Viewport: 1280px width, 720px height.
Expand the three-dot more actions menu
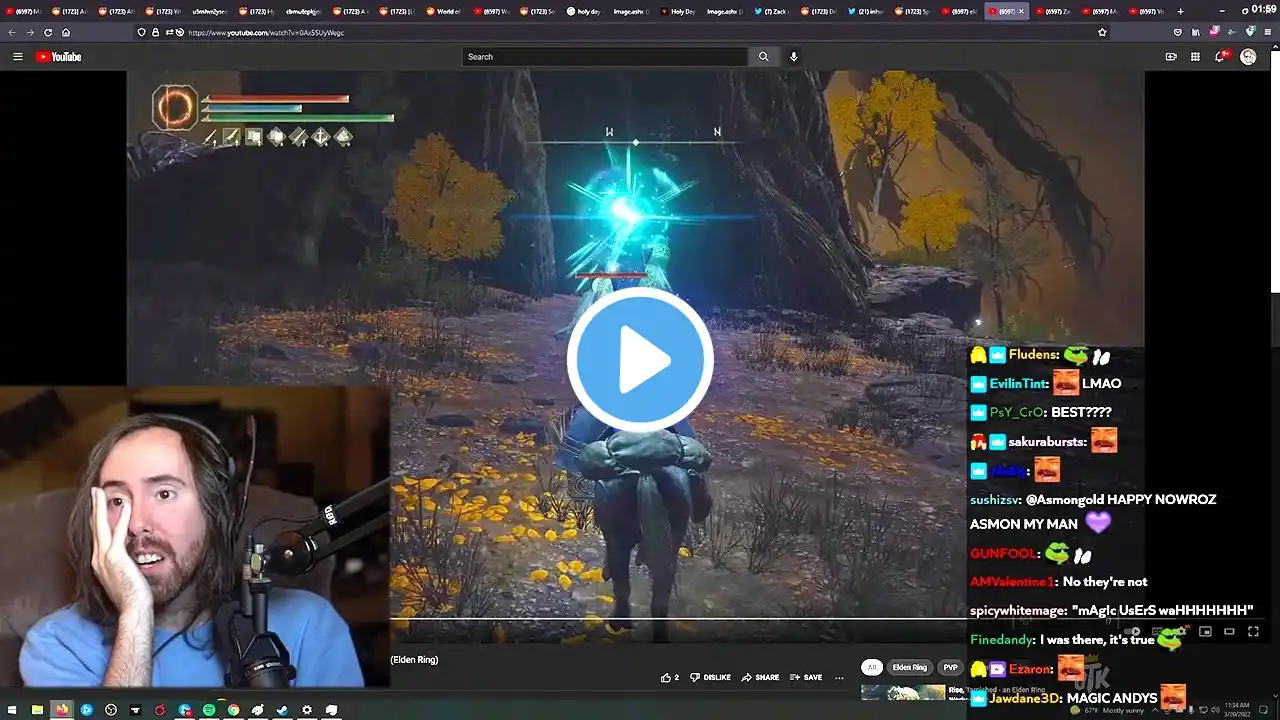[x=839, y=677]
